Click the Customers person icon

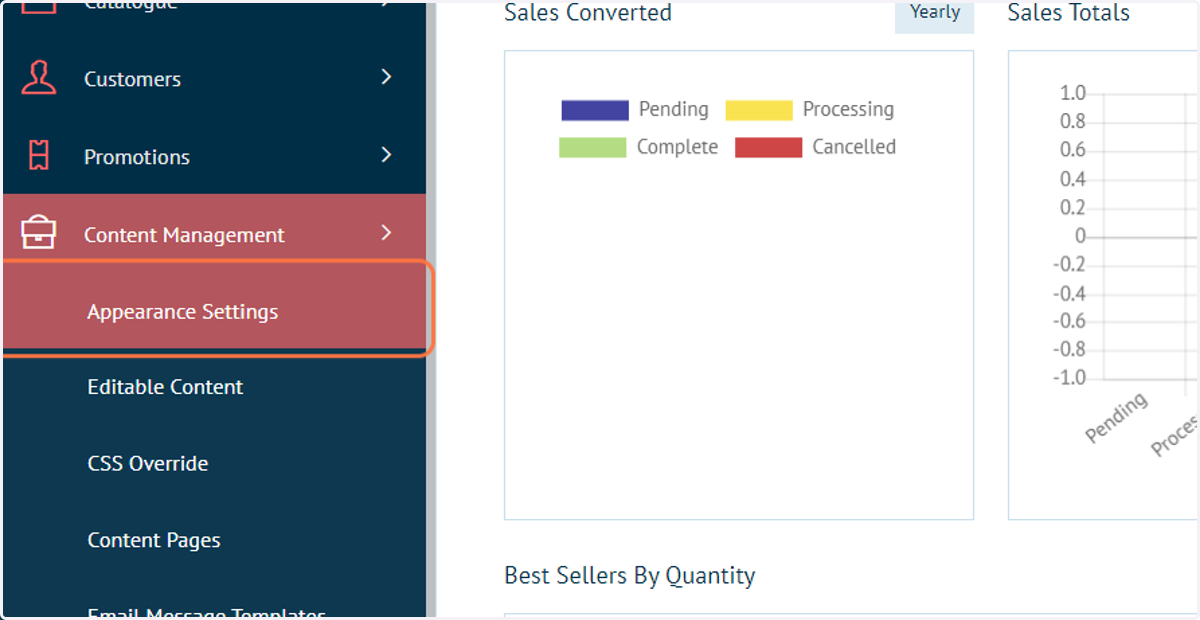point(38,78)
